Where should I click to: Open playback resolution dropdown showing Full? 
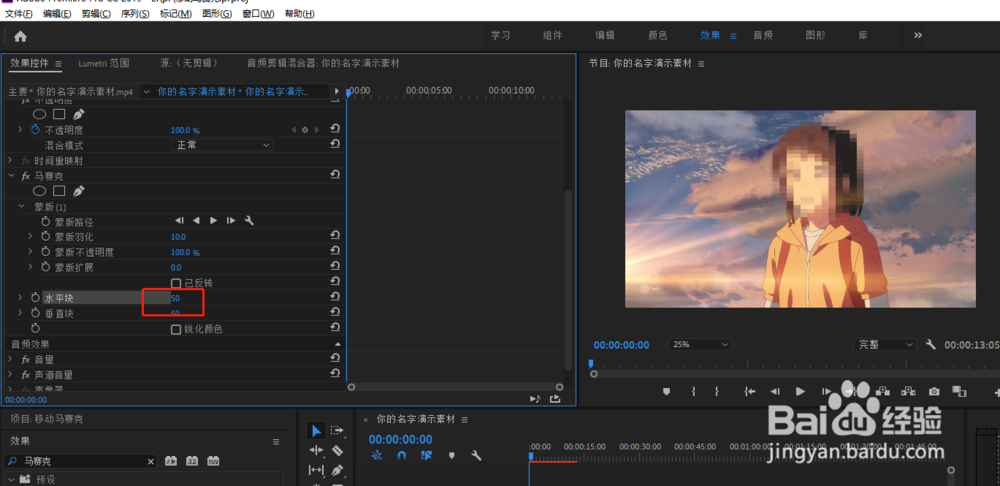click(885, 344)
